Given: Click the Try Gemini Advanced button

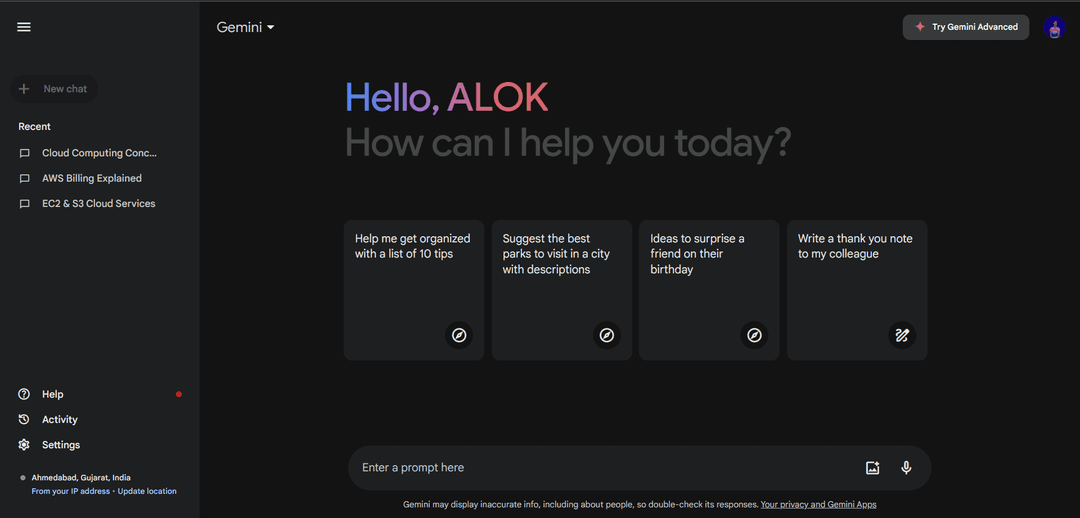Looking at the screenshot, I should 966,27.
